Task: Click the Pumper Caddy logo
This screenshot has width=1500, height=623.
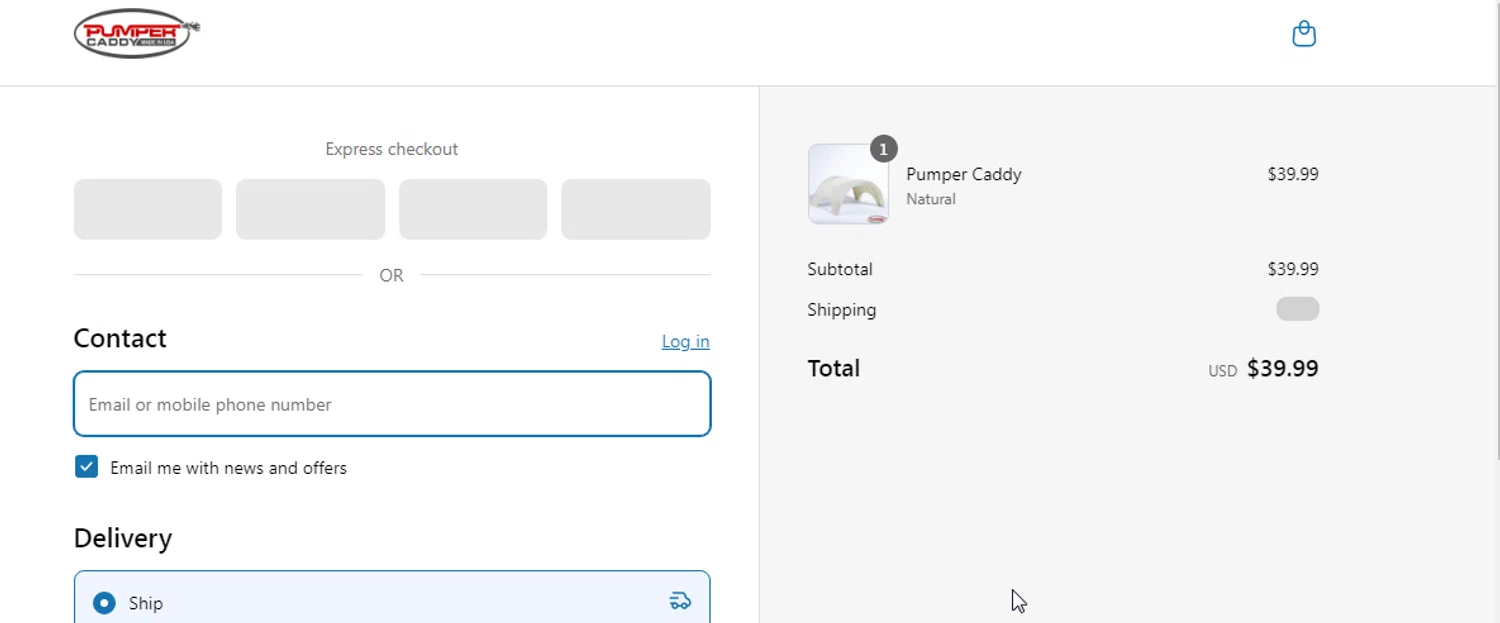Action: pyautogui.click(x=137, y=33)
